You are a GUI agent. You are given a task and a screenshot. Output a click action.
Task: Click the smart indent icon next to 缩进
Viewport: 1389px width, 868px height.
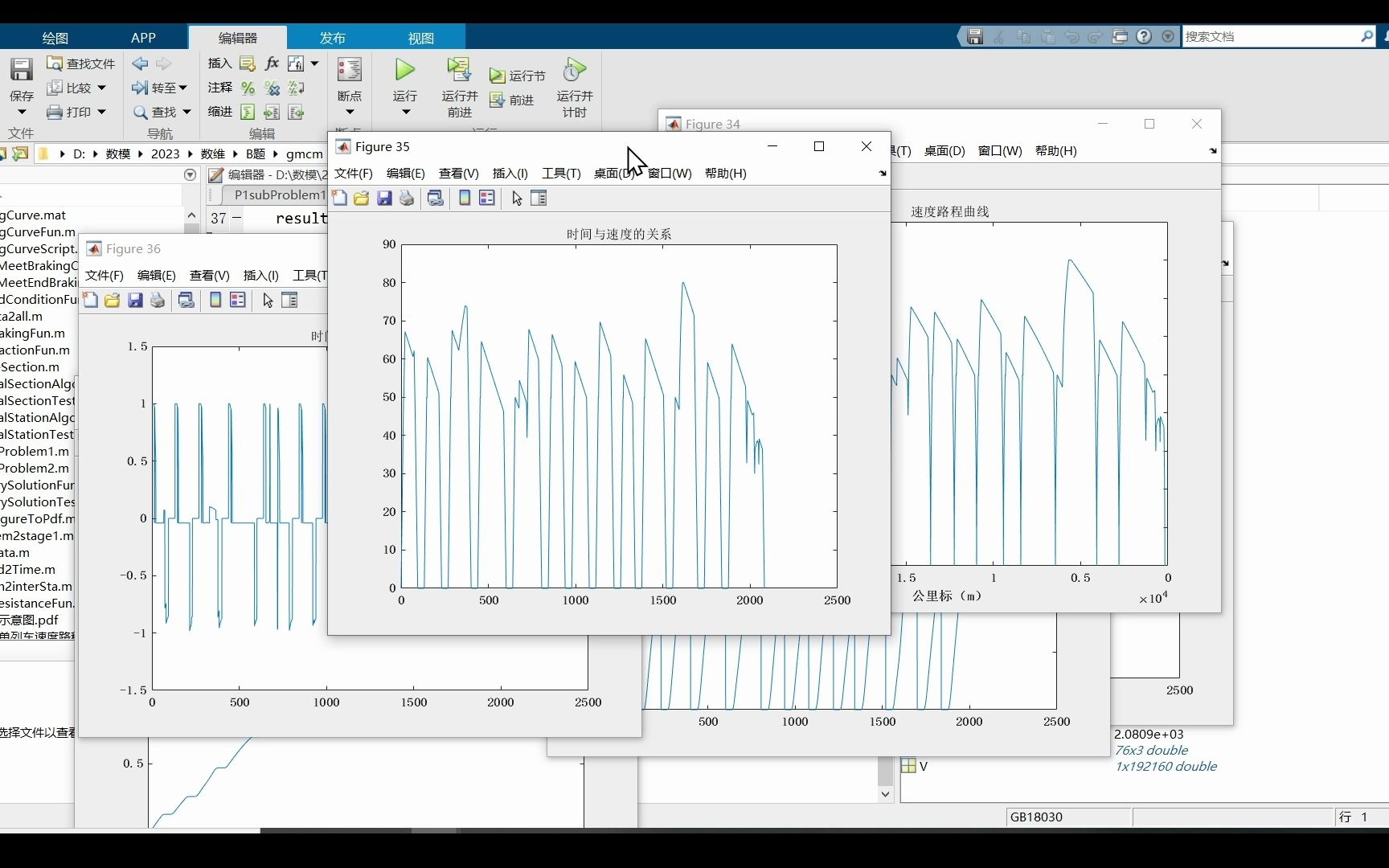point(248,112)
